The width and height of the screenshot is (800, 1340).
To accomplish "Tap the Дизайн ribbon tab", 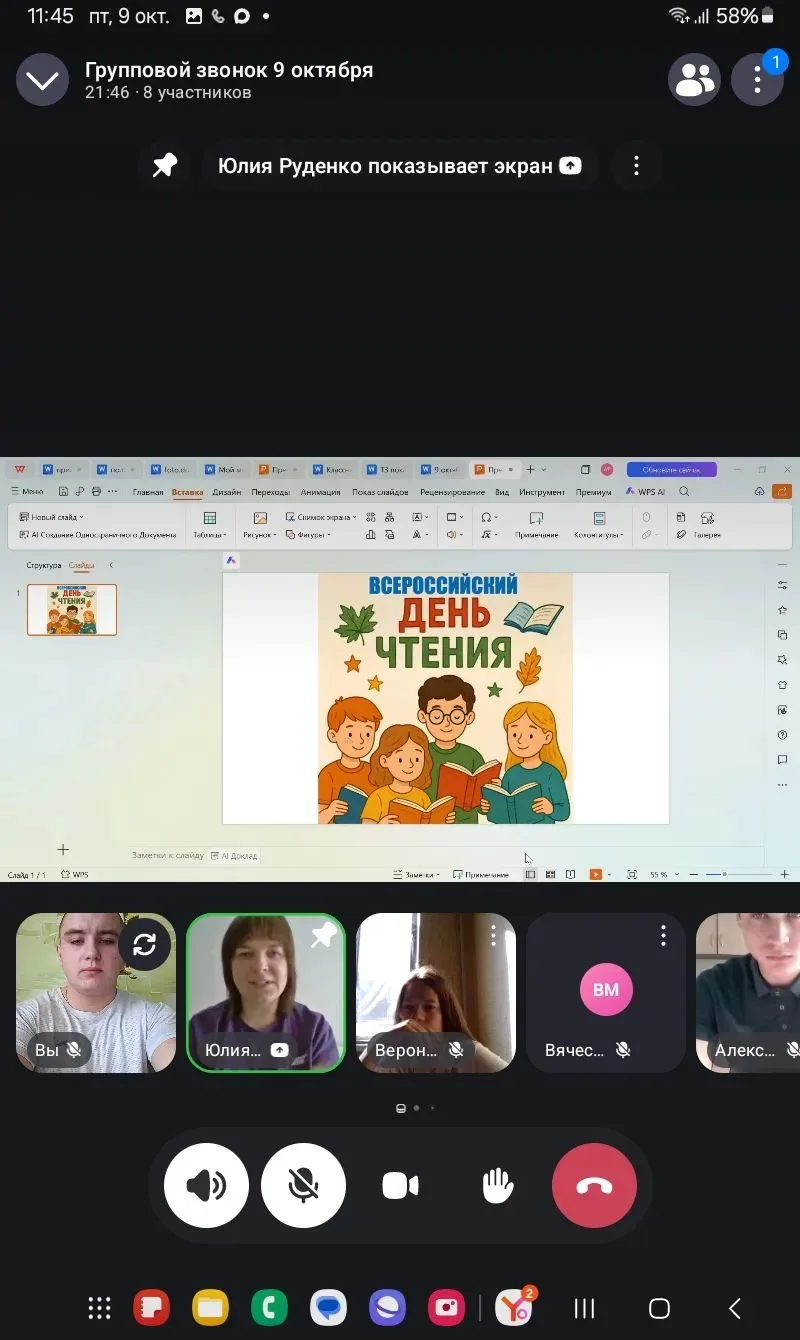I will pyautogui.click(x=227, y=492).
